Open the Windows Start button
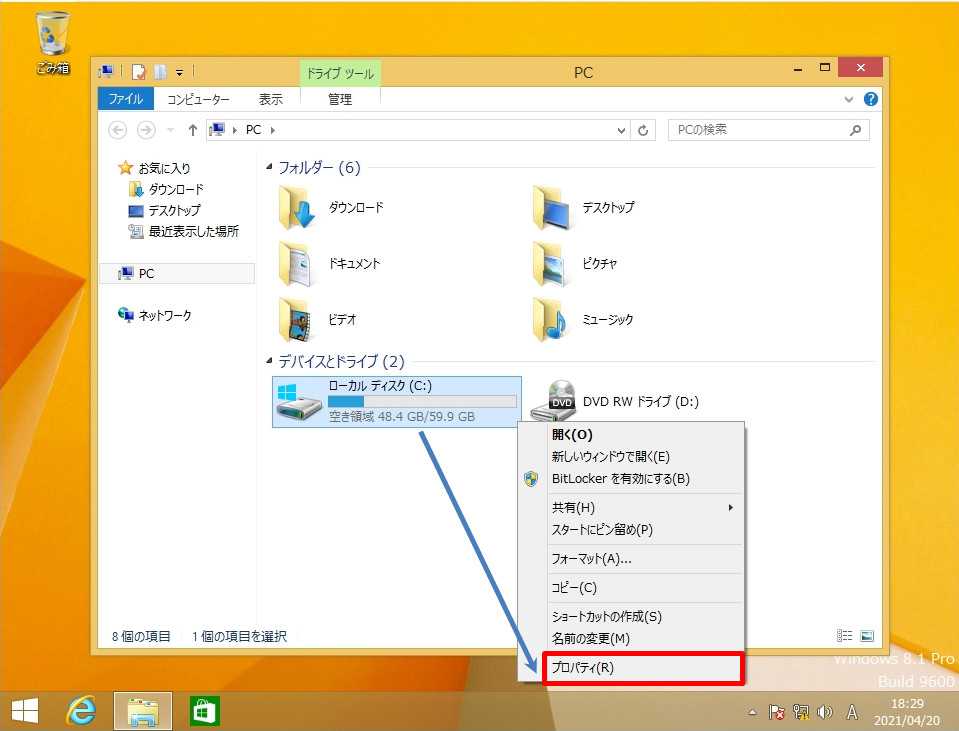This screenshot has width=959, height=731. pyautogui.click(x=24, y=711)
